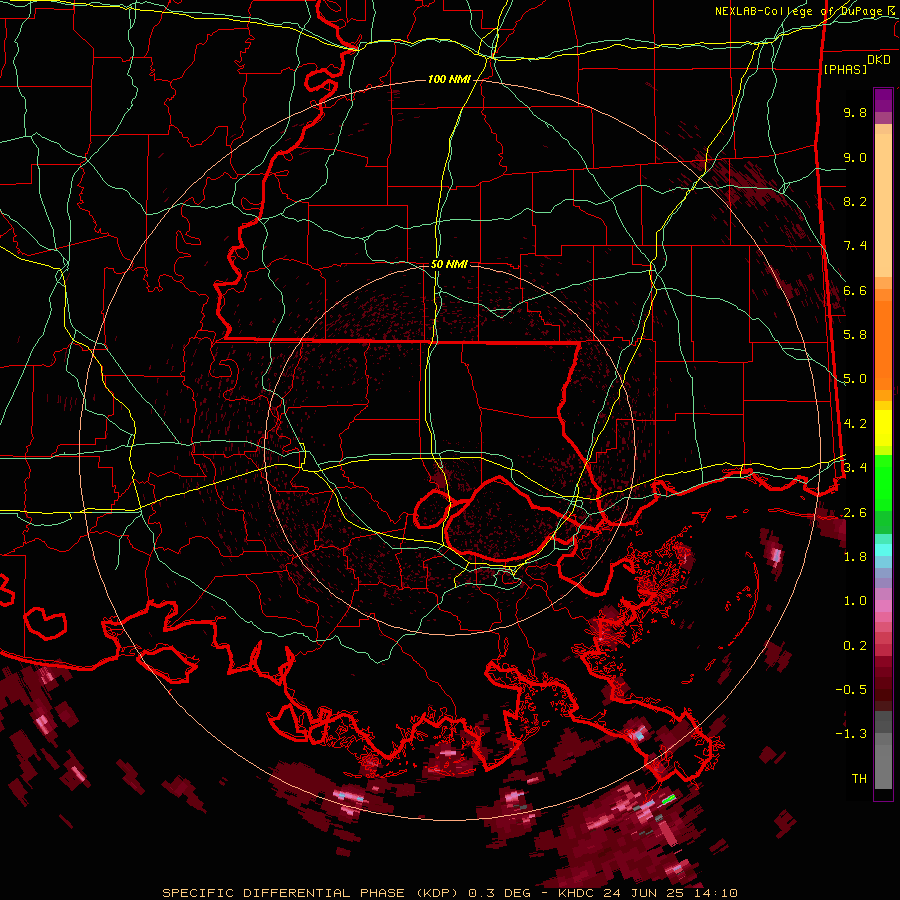Select the yellow segment of the color bar

pos(883,428)
